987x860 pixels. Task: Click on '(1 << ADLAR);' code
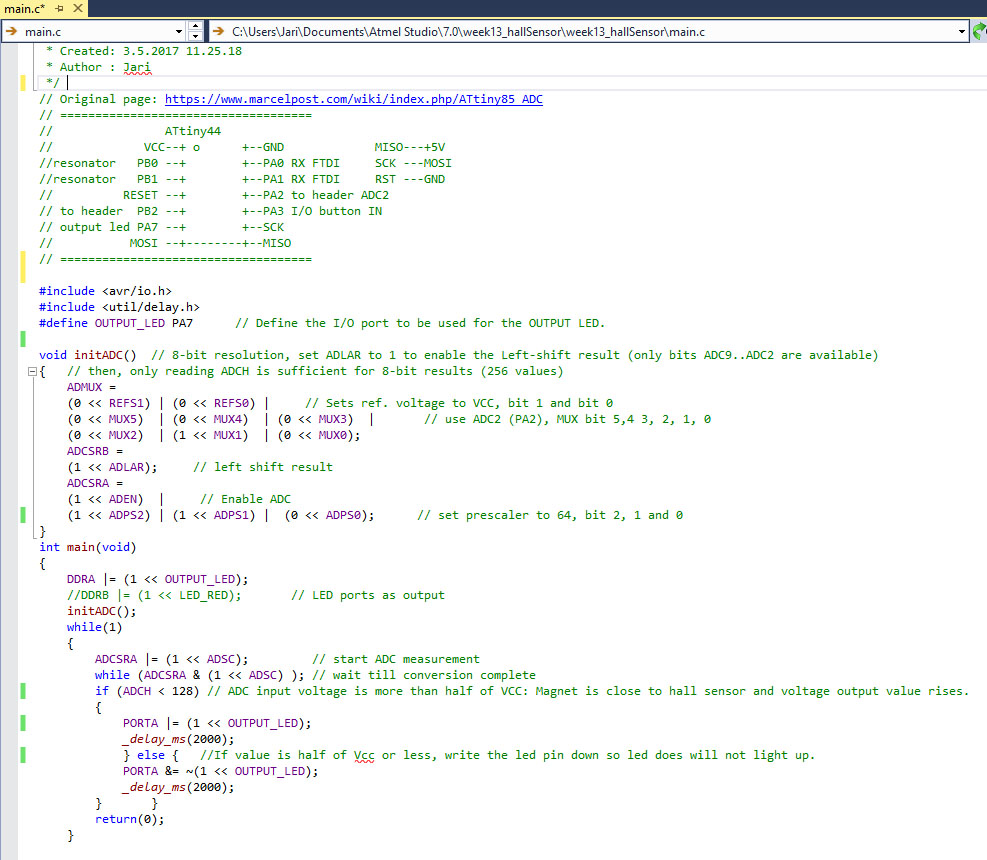coord(112,467)
